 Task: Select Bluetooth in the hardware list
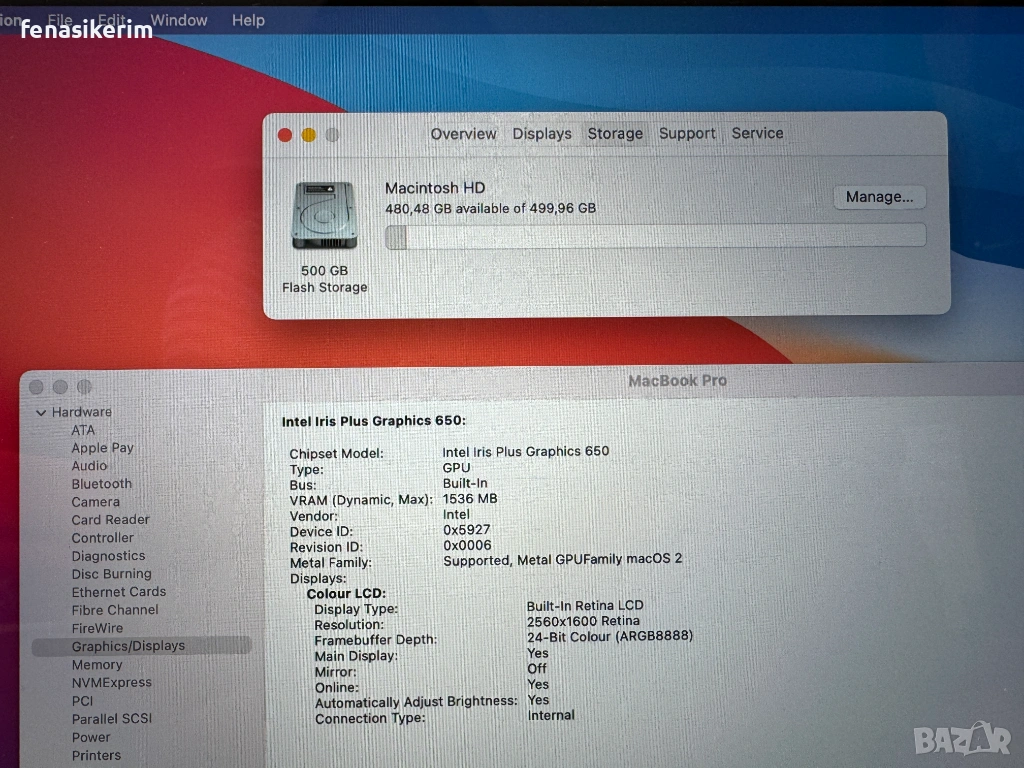point(101,484)
